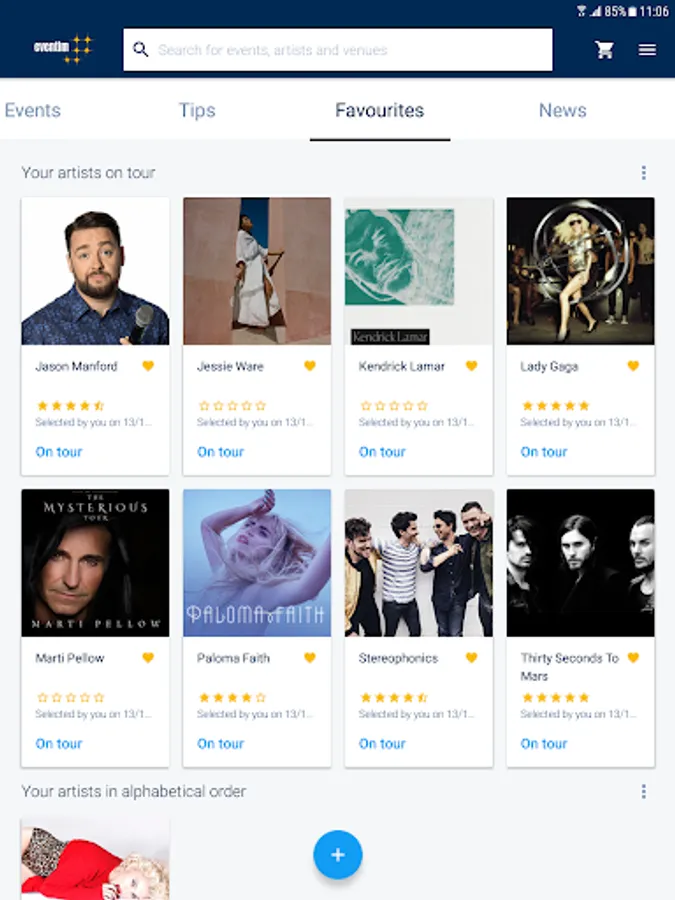Switch to the Events tab

[x=33, y=110]
